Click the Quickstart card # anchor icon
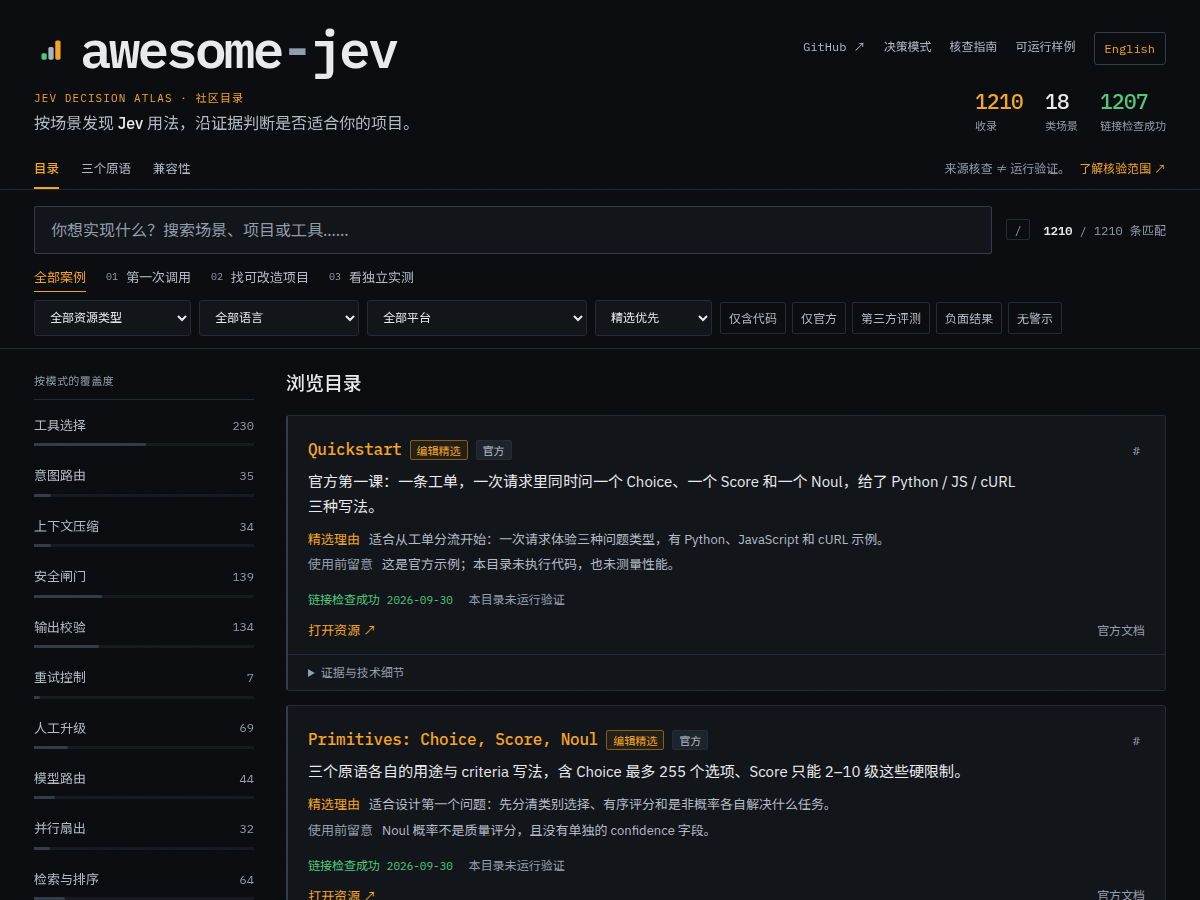 coord(1136,451)
